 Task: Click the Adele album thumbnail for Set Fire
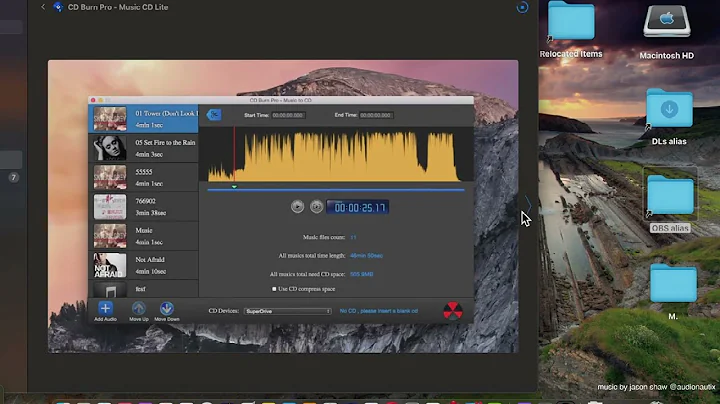[110, 148]
